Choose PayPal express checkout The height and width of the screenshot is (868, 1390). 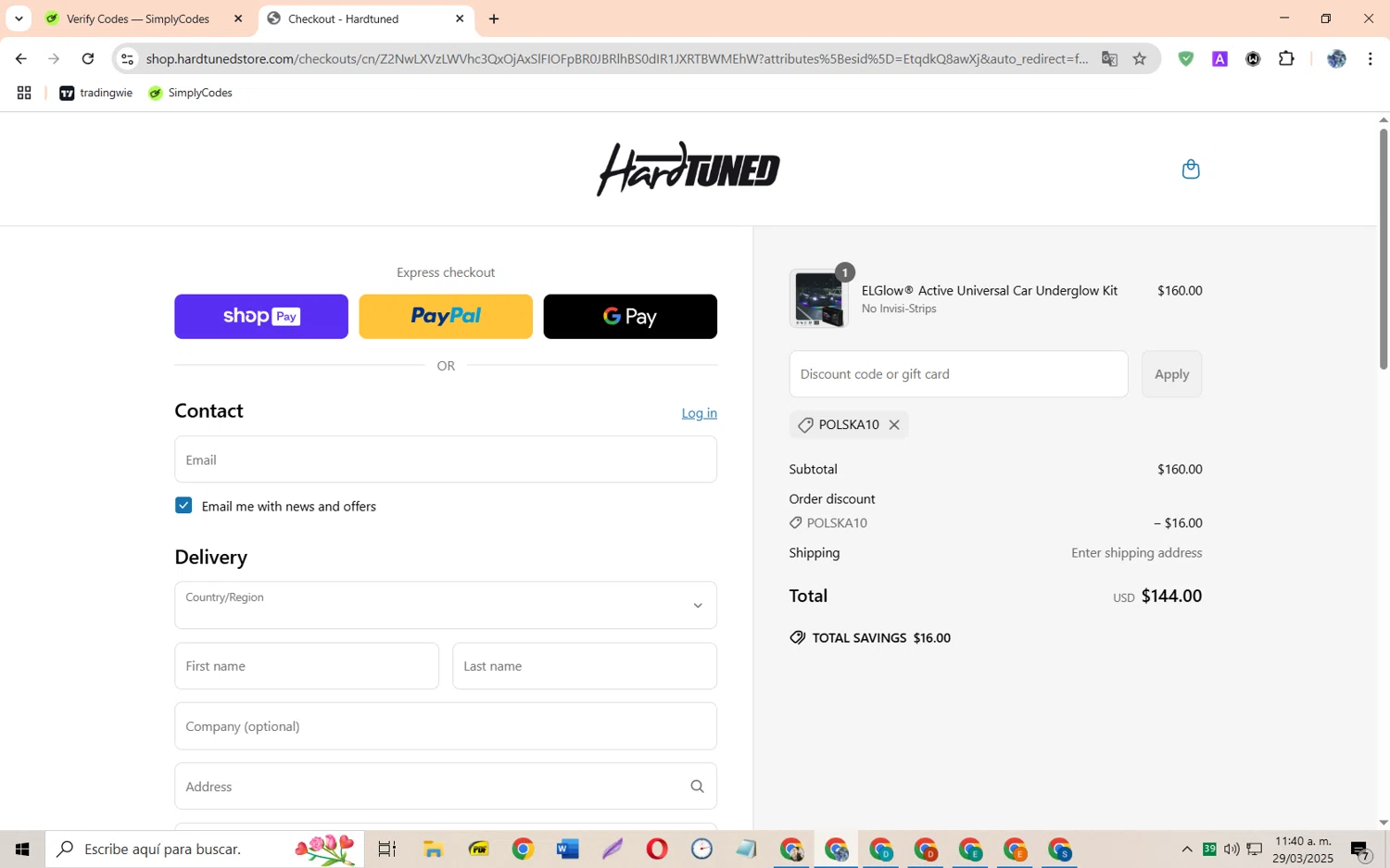tap(446, 317)
